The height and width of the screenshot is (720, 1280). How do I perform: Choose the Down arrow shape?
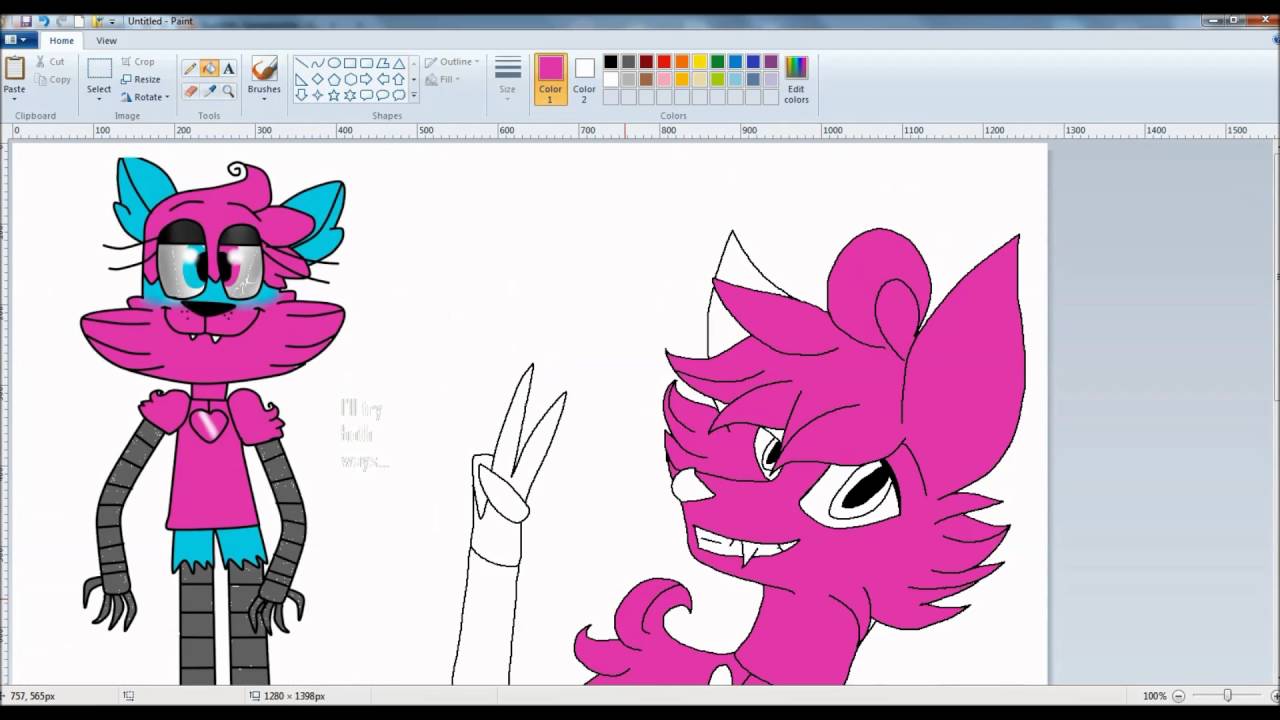301,95
